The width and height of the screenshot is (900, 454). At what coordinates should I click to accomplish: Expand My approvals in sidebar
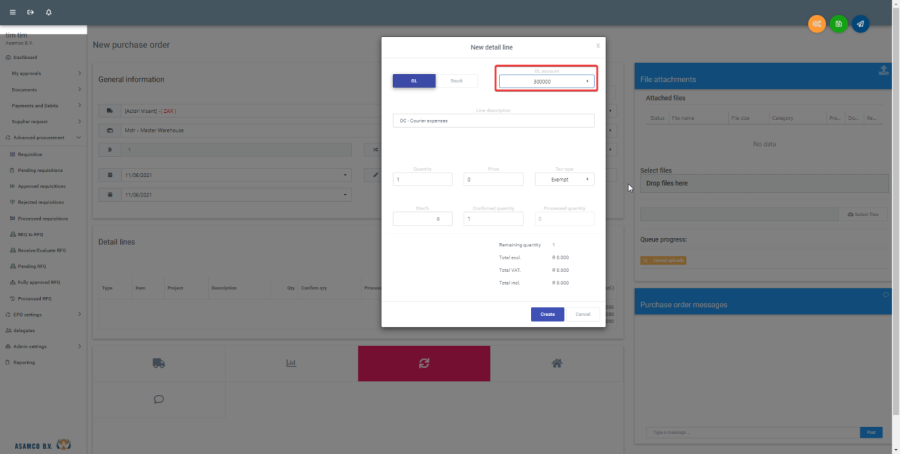pyautogui.click(x=43, y=73)
